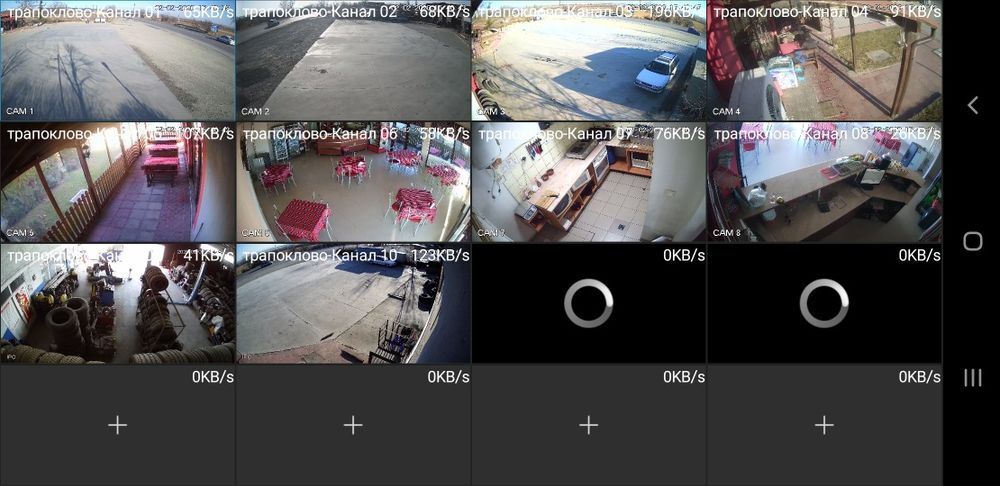This screenshot has width=1000, height=486.
Task: Open the Канал 02 camera feed
Action: [x=353, y=61]
